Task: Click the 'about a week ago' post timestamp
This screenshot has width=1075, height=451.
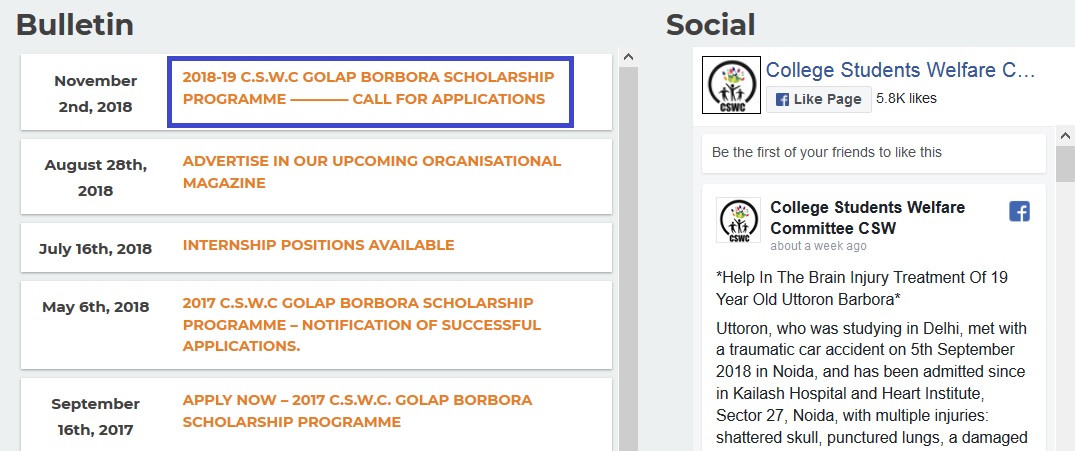Action: click(818, 246)
